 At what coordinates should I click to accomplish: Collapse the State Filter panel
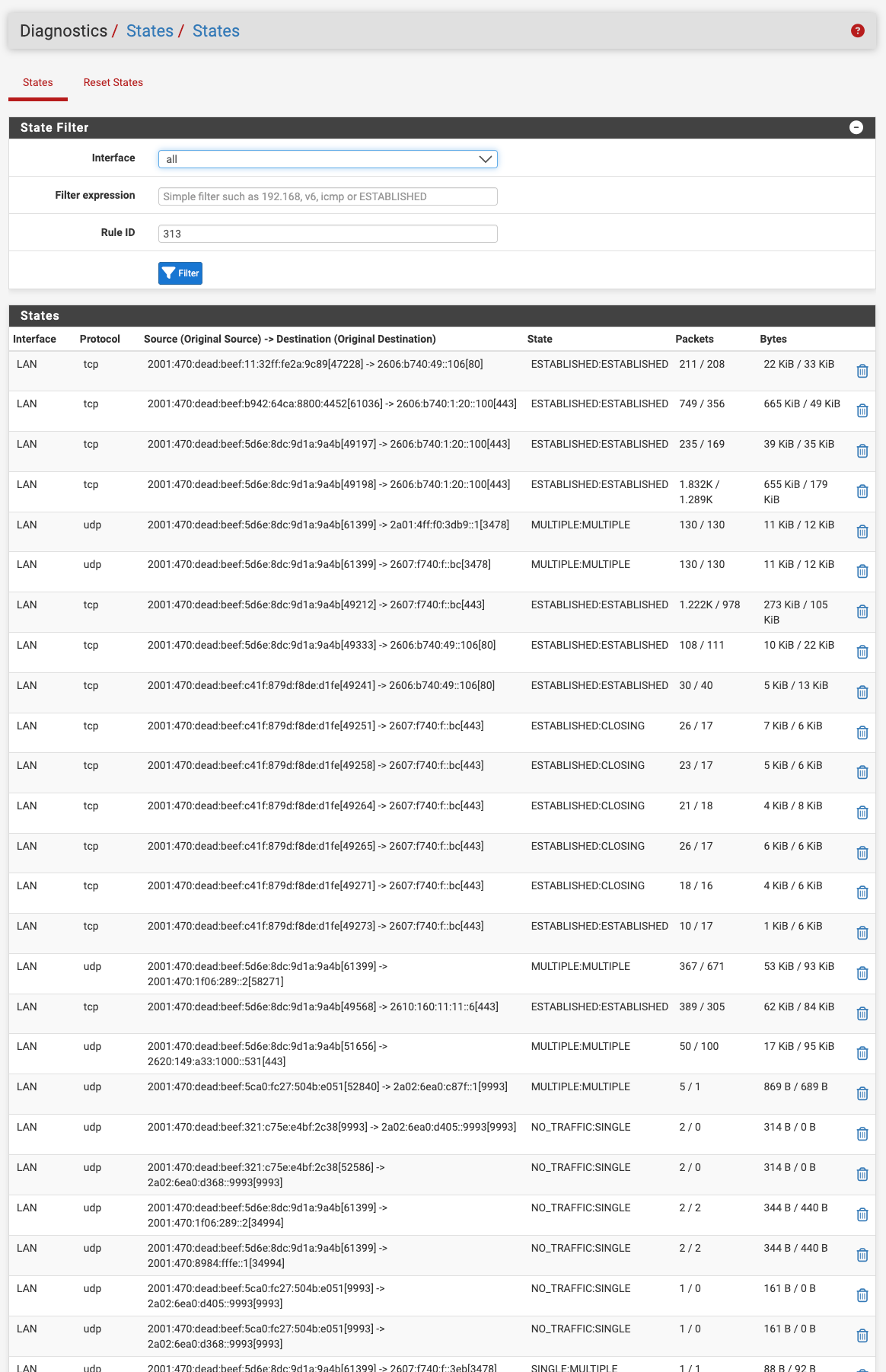(856, 127)
